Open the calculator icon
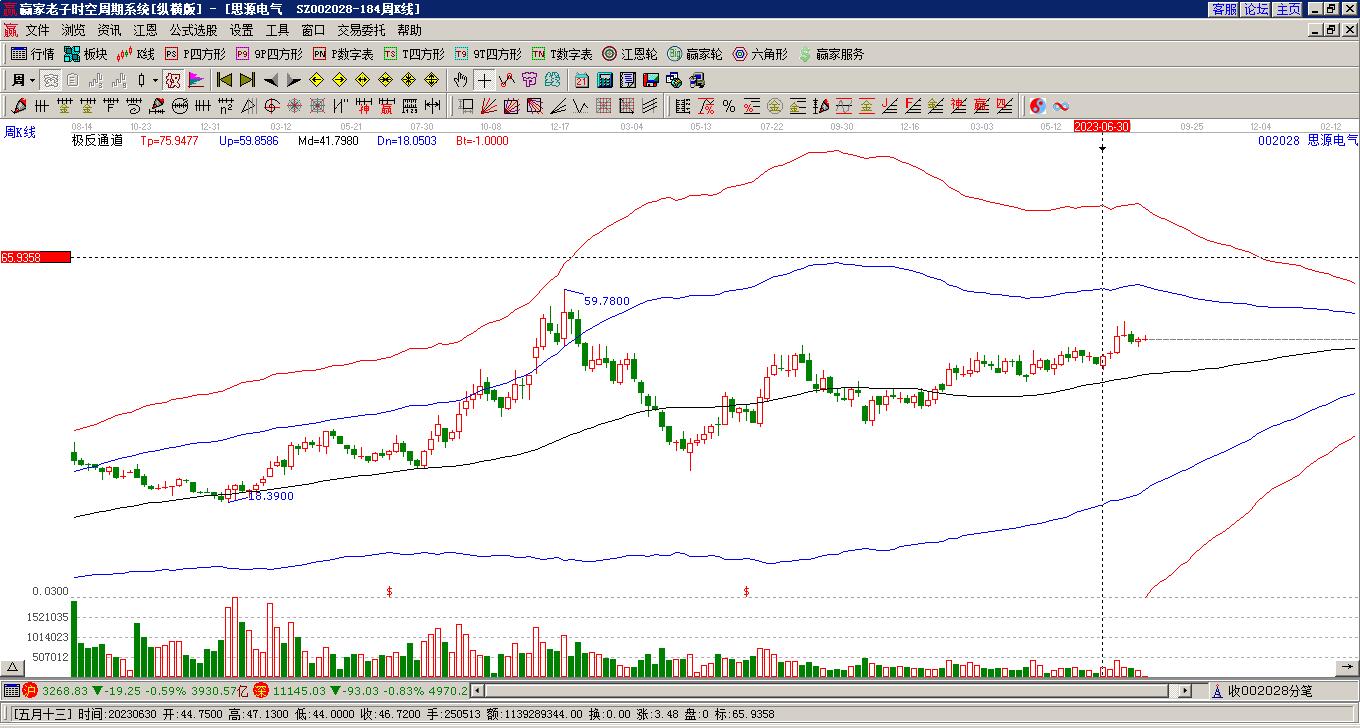The width and height of the screenshot is (1360, 728). [x=604, y=80]
